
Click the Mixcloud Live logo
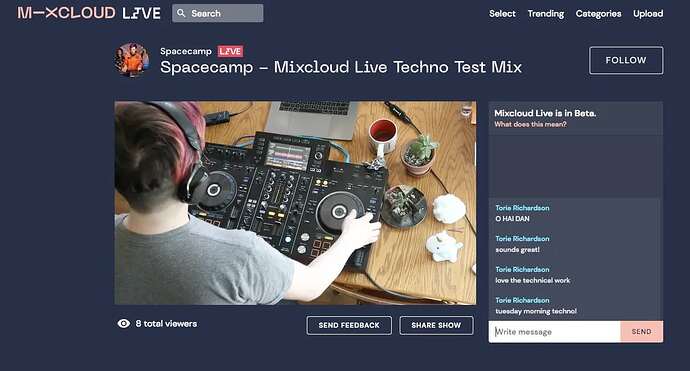(x=89, y=13)
